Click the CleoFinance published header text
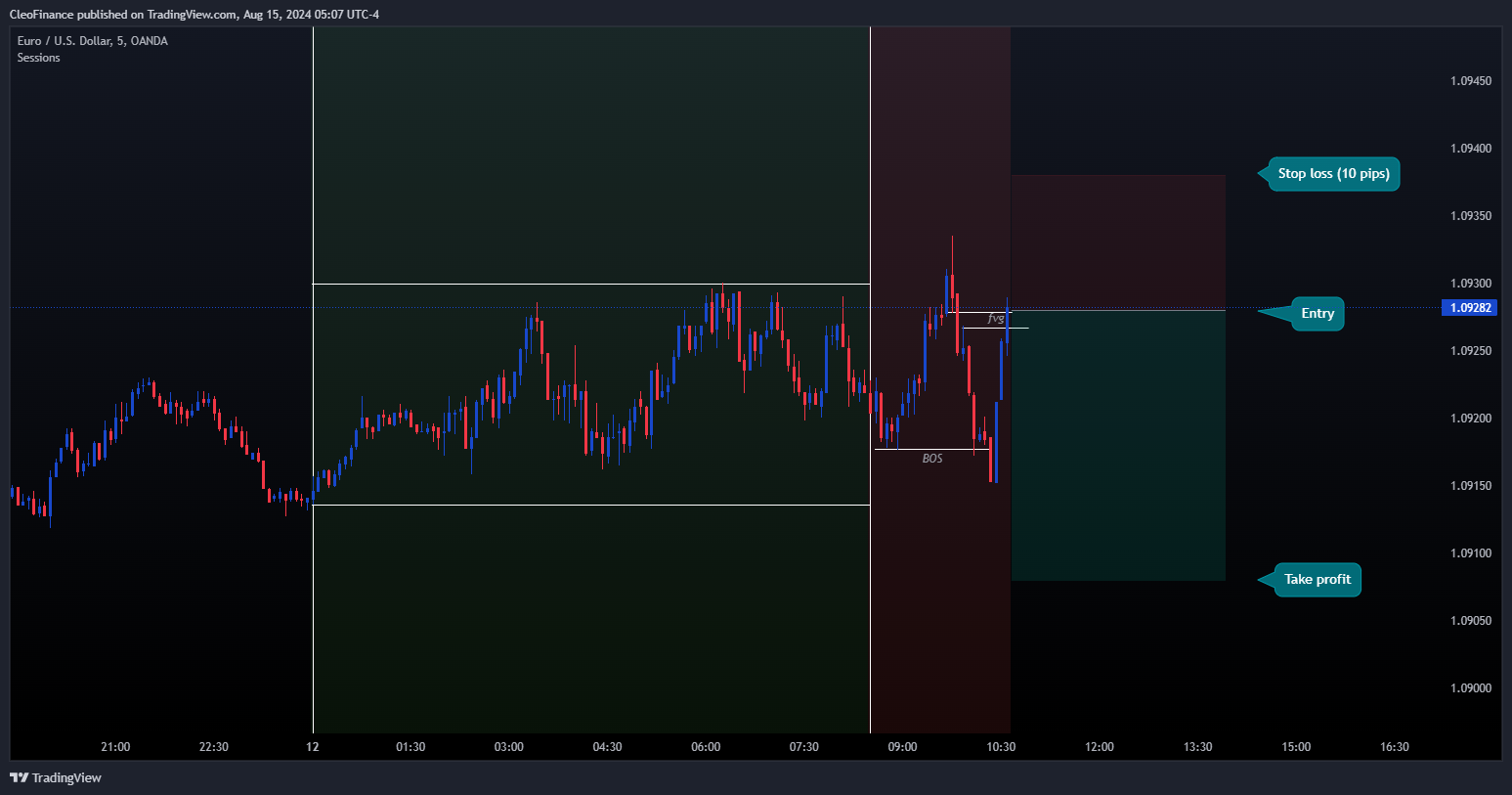This screenshot has height=795, width=1512. [194, 14]
